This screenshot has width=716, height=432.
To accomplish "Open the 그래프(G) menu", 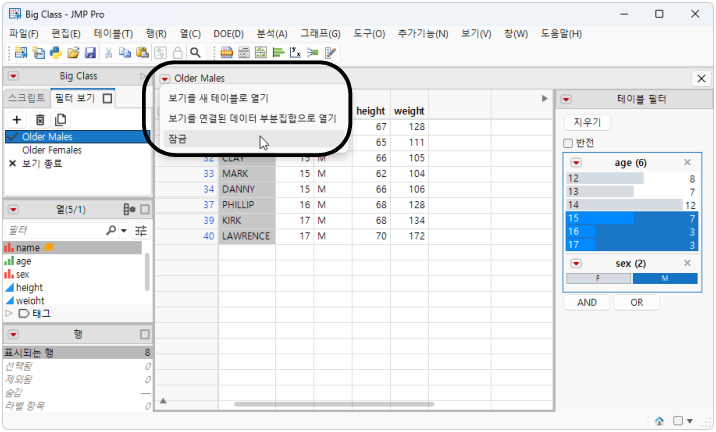I will pyautogui.click(x=320, y=34).
